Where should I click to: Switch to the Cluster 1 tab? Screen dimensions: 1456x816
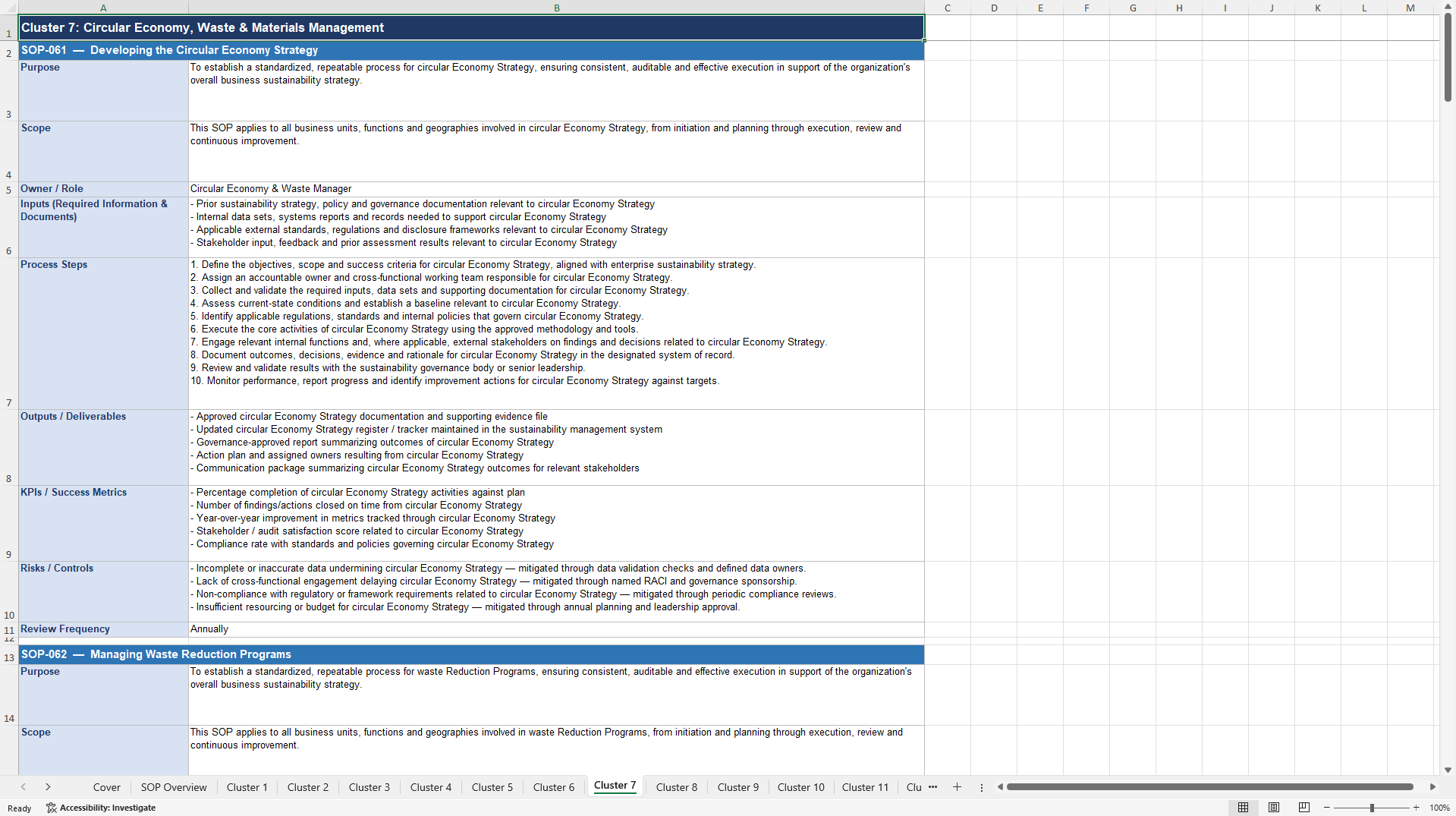[247, 787]
